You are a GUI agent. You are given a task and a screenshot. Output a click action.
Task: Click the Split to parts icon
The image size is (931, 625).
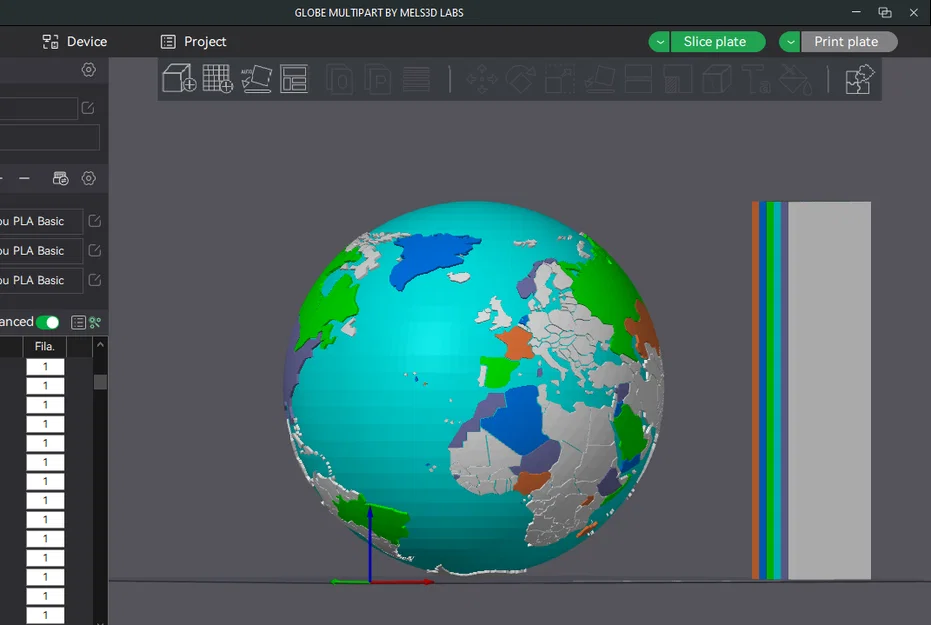378,79
